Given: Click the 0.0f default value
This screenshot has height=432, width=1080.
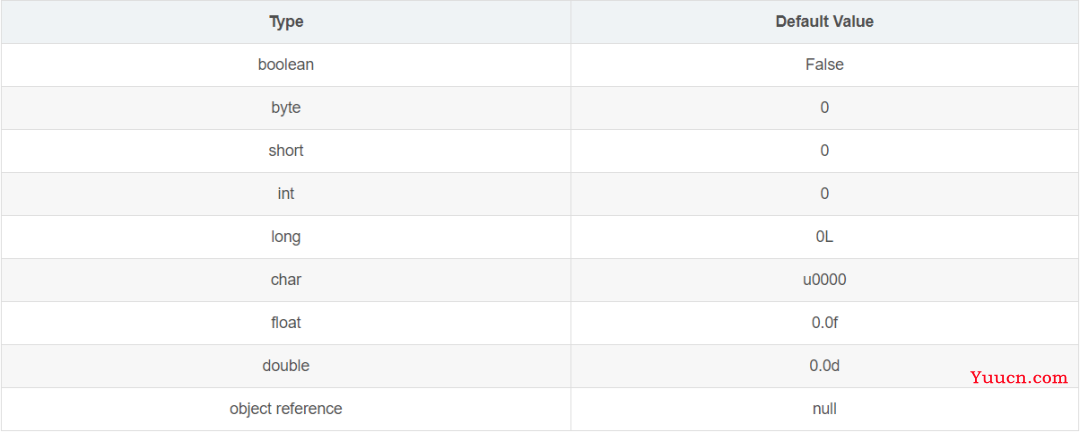Looking at the screenshot, I should [824, 322].
